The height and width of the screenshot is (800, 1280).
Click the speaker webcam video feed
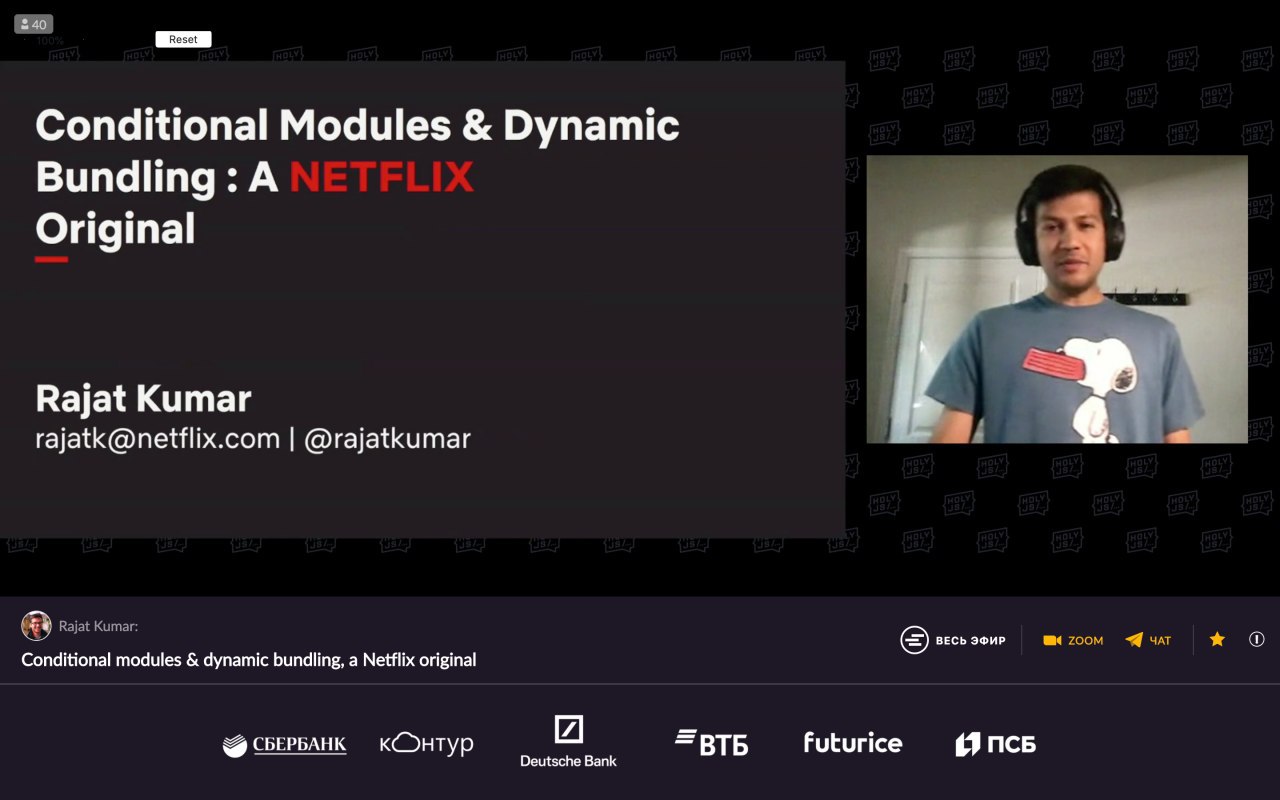(x=1057, y=299)
